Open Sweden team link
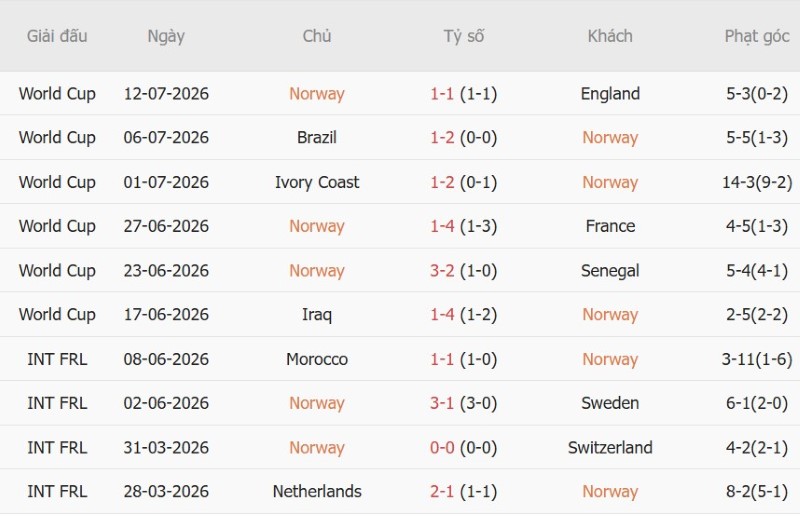The height and width of the screenshot is (517, 800). 610,403
